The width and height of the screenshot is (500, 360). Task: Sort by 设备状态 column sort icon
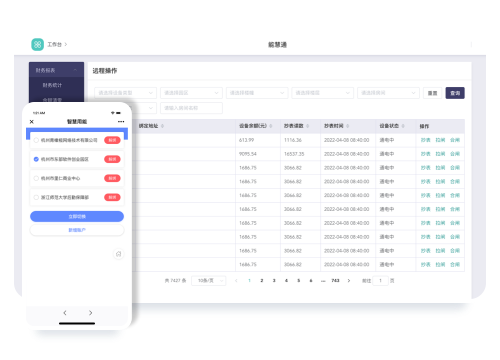click(x=403, y=126)
